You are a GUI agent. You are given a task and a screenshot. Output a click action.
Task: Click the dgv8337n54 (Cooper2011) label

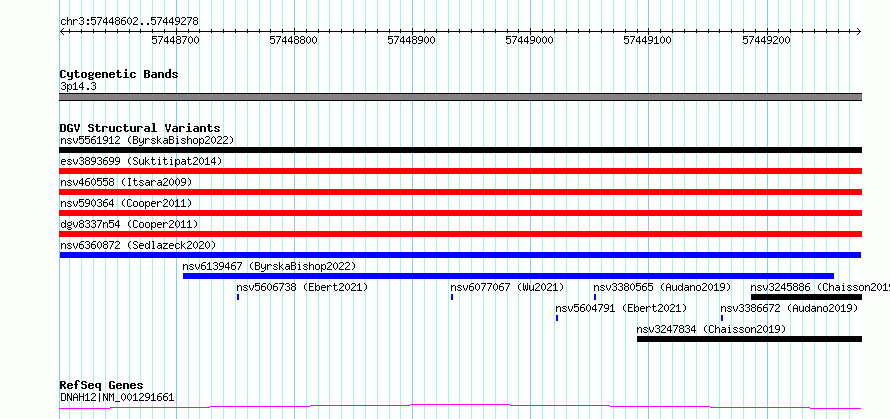tap(129, 224)
